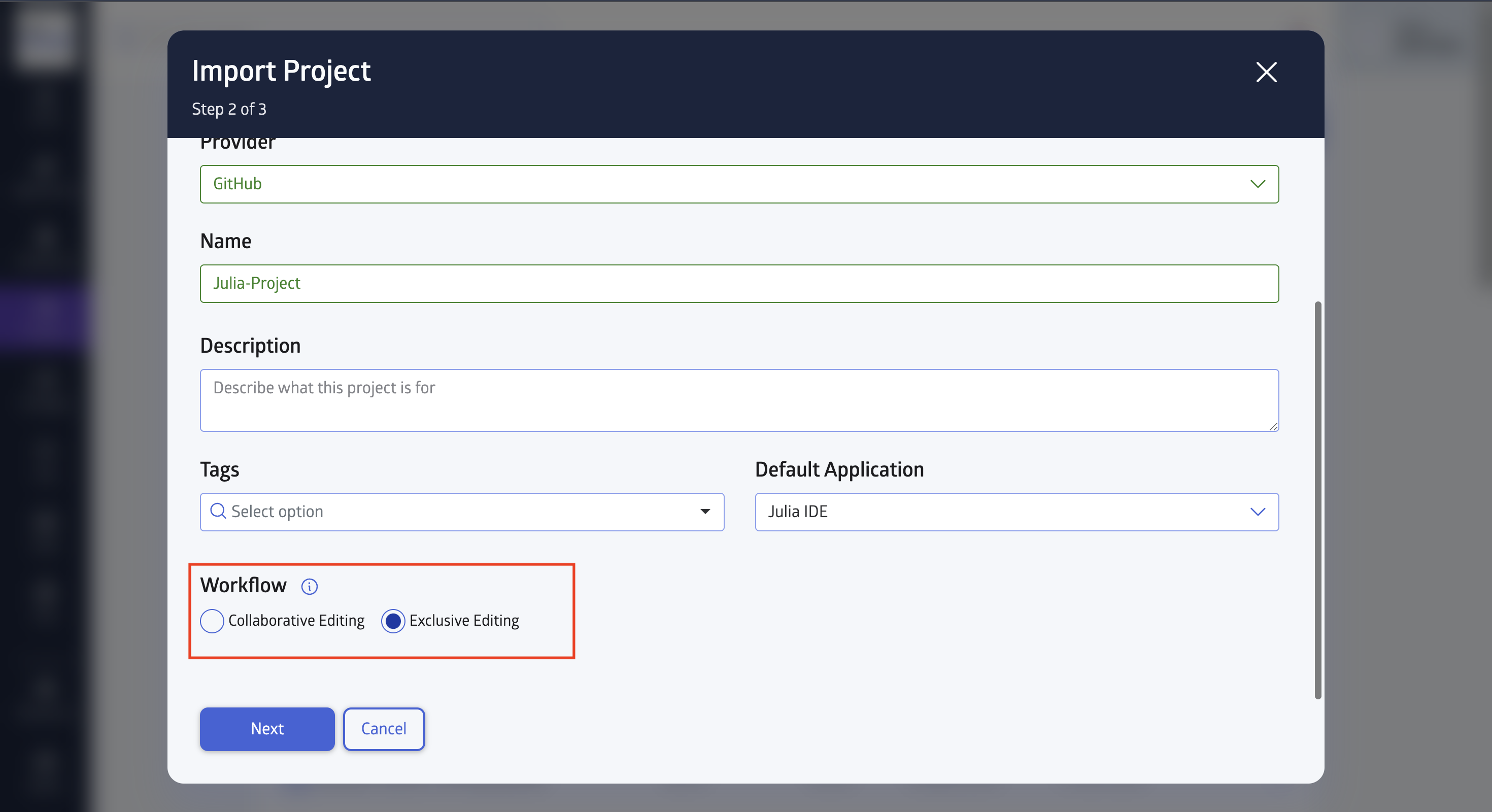The width and height of the screenshot is (1492, 812).
Task: Close the Import Project dialog
Action: click(1266, 73)
